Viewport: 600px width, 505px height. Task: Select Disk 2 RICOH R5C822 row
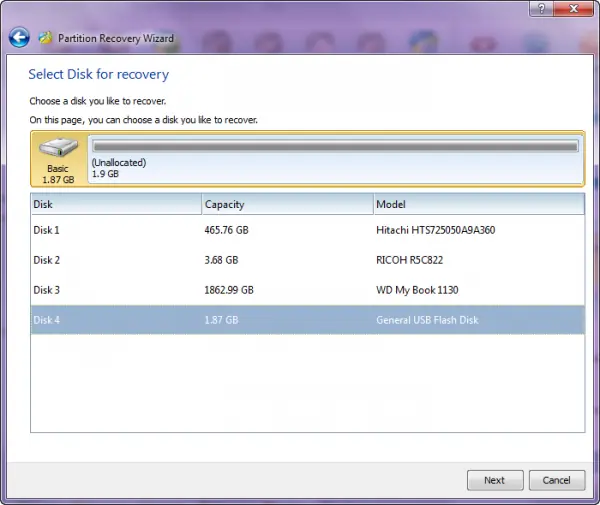(x=308, y=260)
